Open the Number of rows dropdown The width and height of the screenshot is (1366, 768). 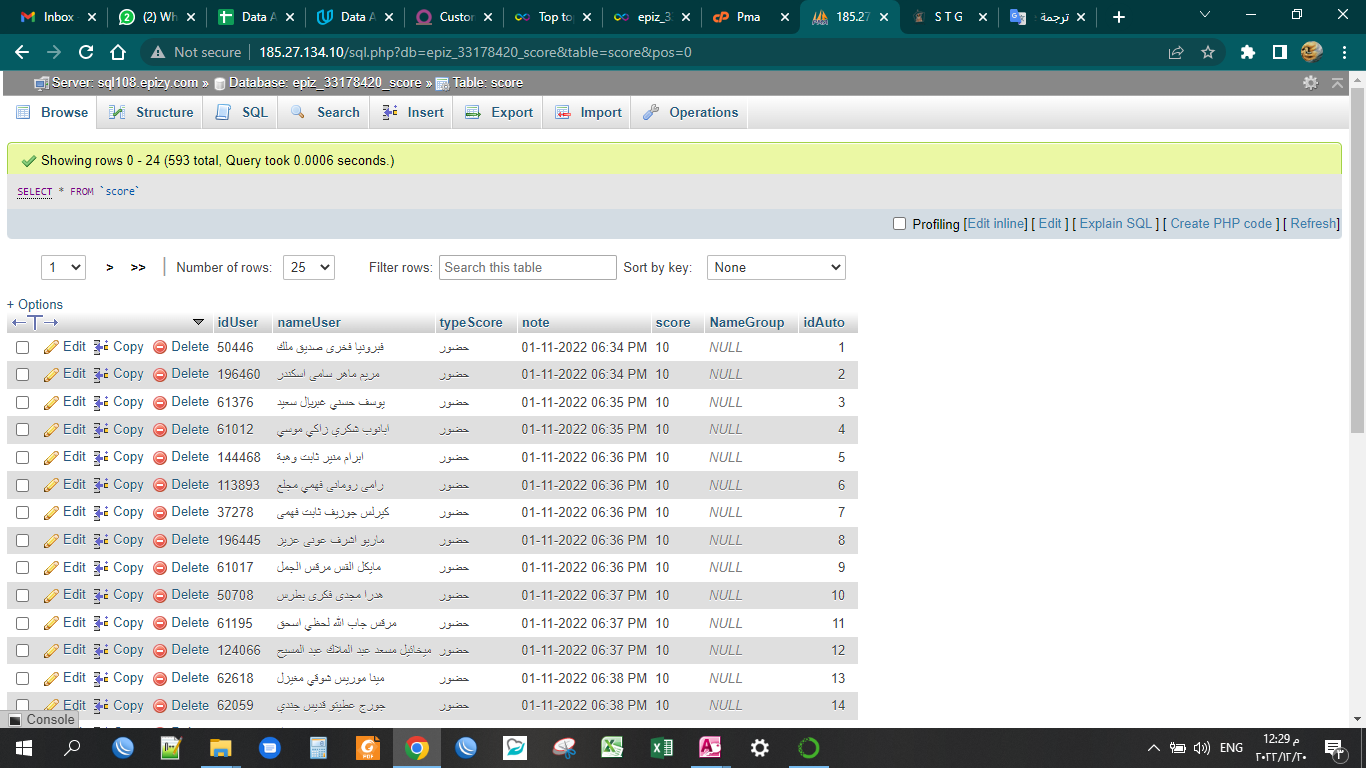coord(309,267)
